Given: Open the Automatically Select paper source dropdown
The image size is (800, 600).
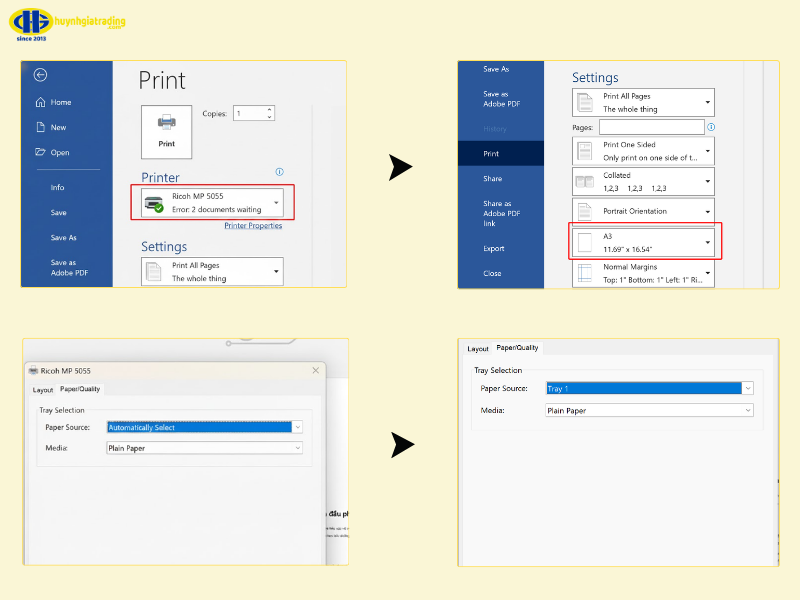Looking at the screenshot, I should pos(297,427).
